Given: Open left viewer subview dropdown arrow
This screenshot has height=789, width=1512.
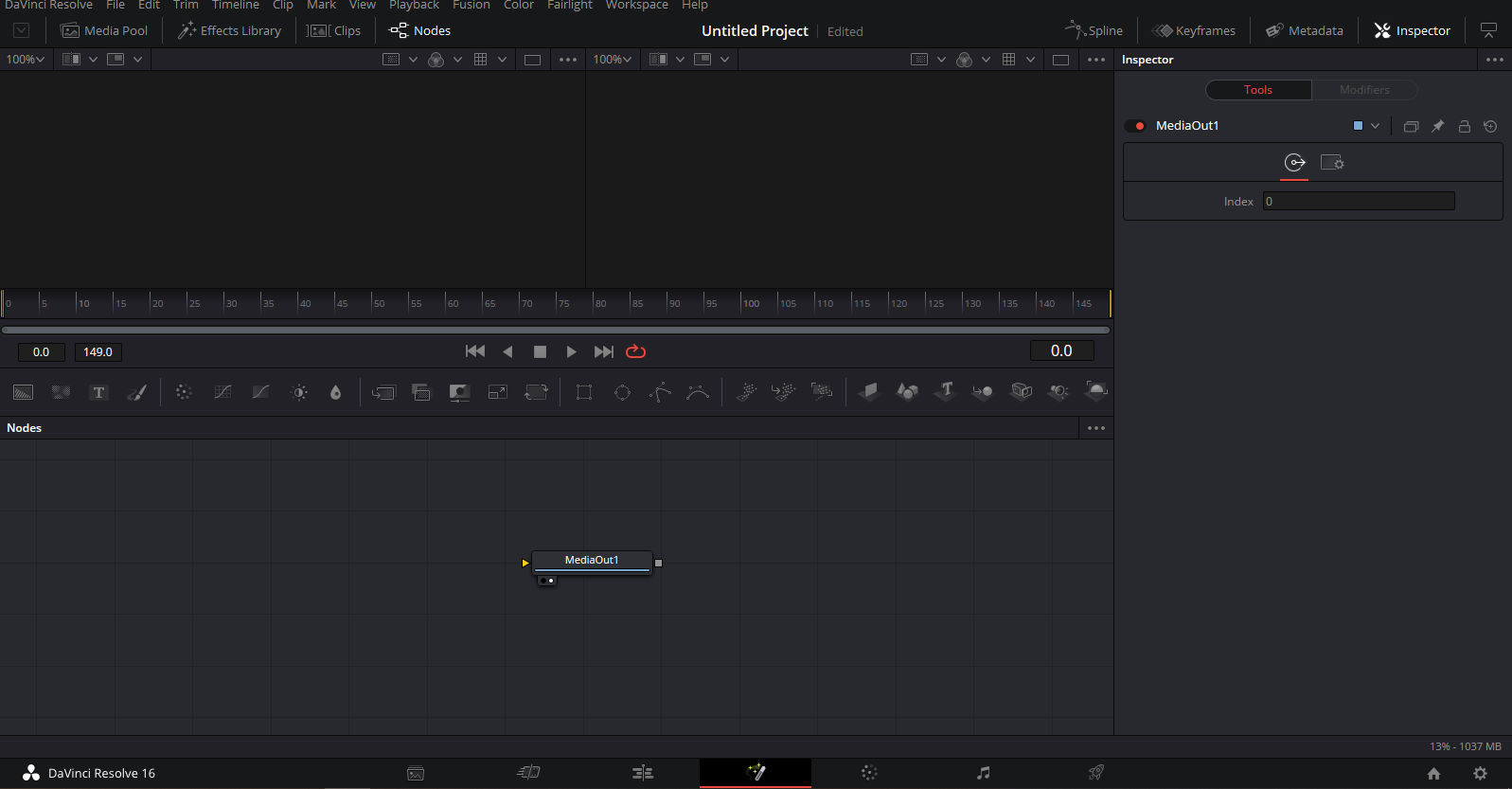Looking at the screenshot, I should tap(137, 59).
